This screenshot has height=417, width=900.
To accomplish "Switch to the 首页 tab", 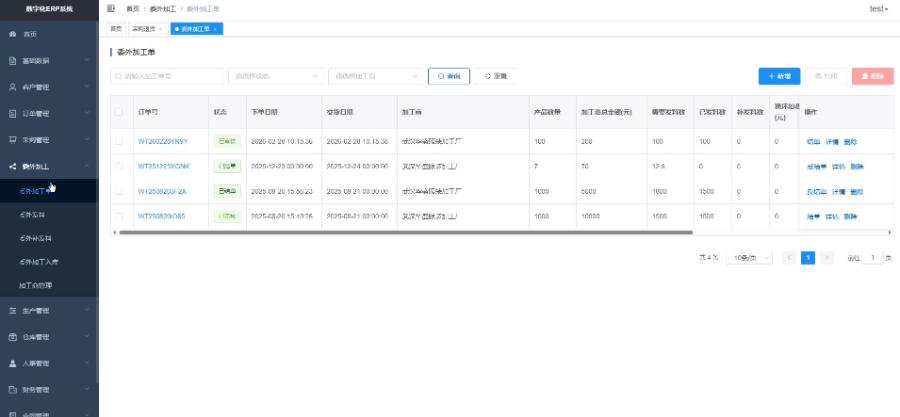I will point(116,29).
